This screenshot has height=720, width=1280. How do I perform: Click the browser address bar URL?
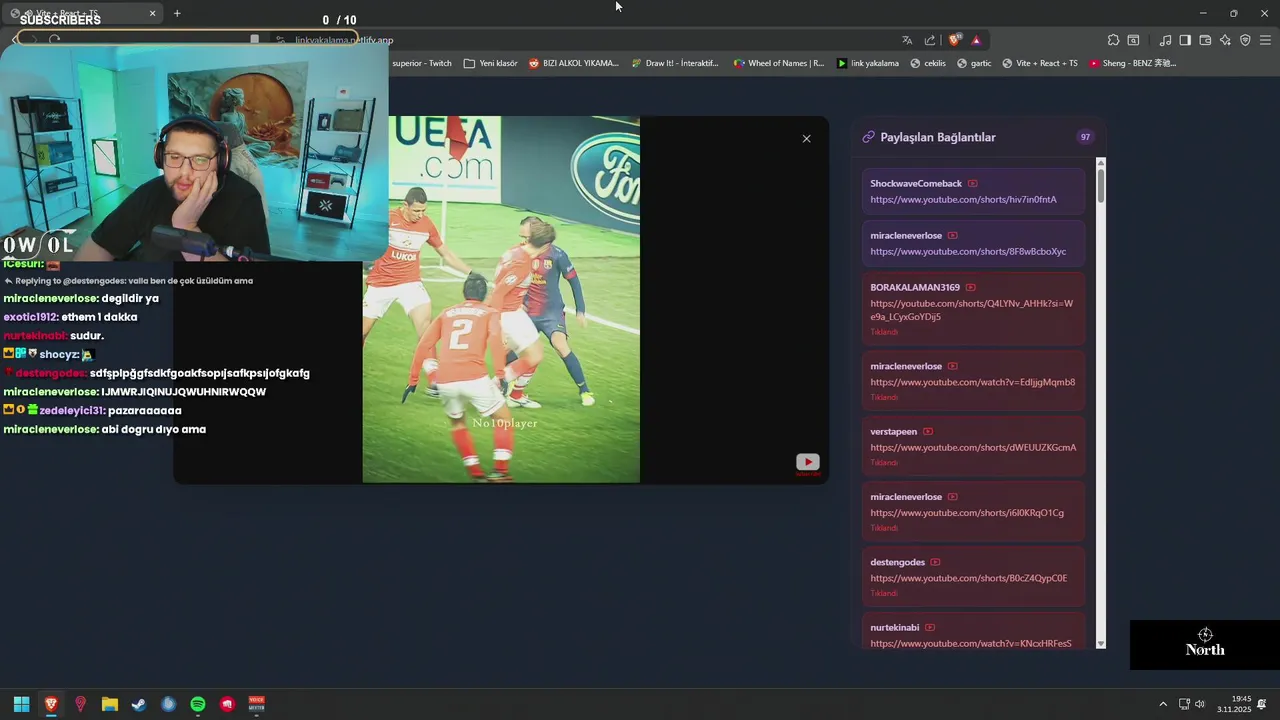pos(344,41)
